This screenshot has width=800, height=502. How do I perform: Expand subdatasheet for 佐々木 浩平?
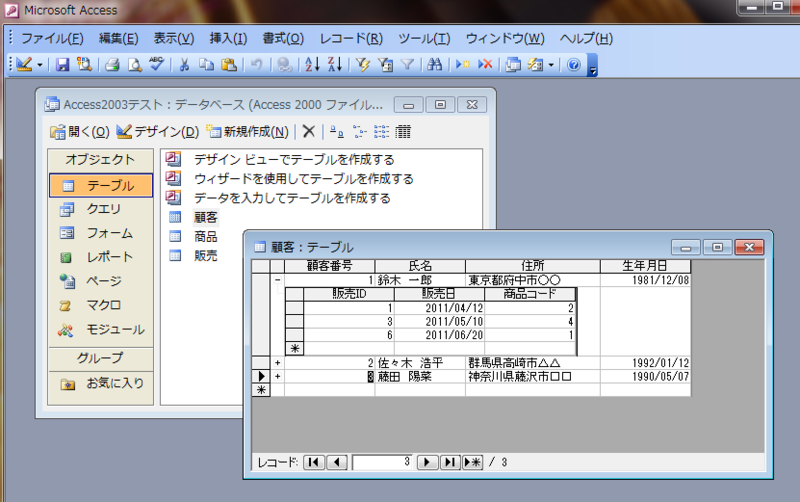point(277,363)
